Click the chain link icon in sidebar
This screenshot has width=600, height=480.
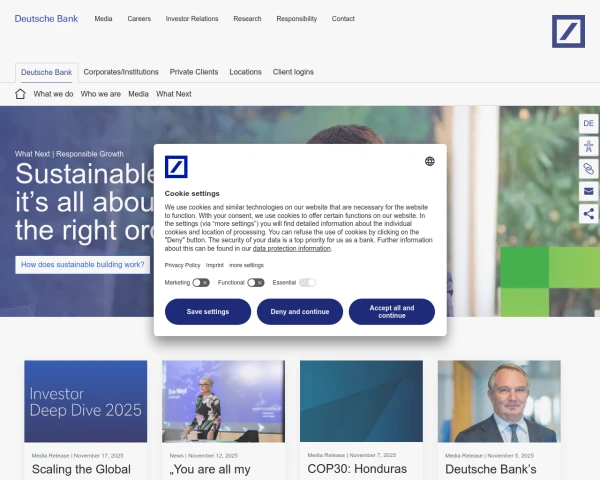(x=588, y=168)
